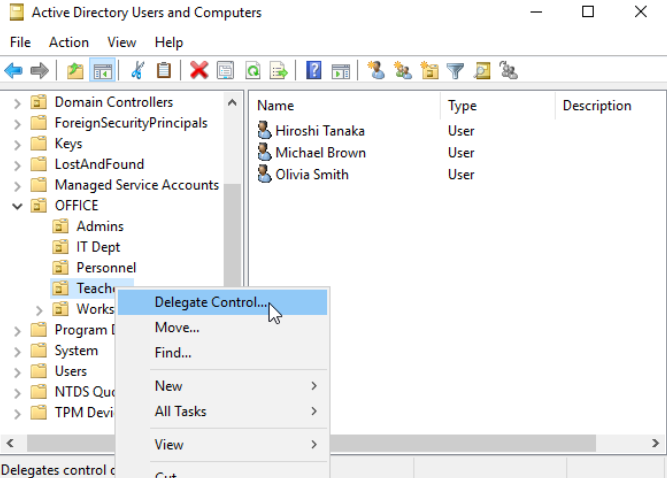
Task: Open the Help menu
Action: 169,42
